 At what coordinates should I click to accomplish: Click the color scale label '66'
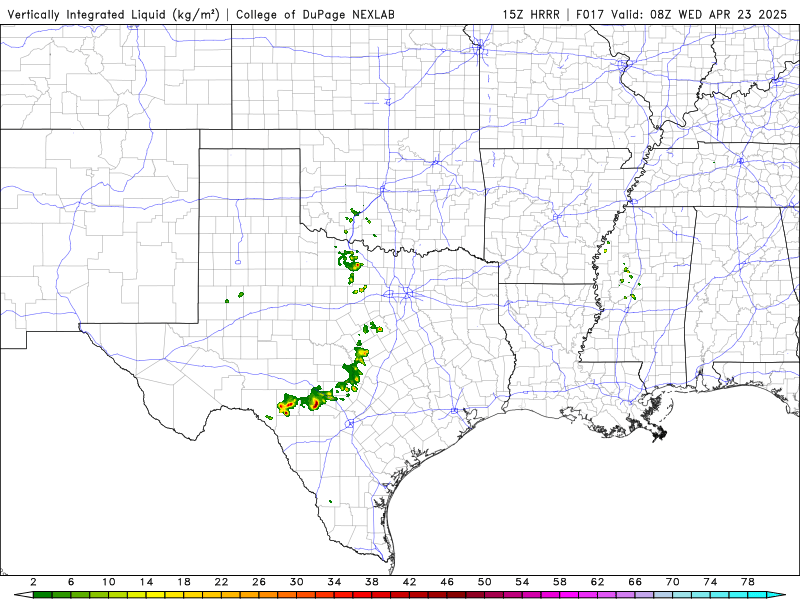click(x=635, y=582)
